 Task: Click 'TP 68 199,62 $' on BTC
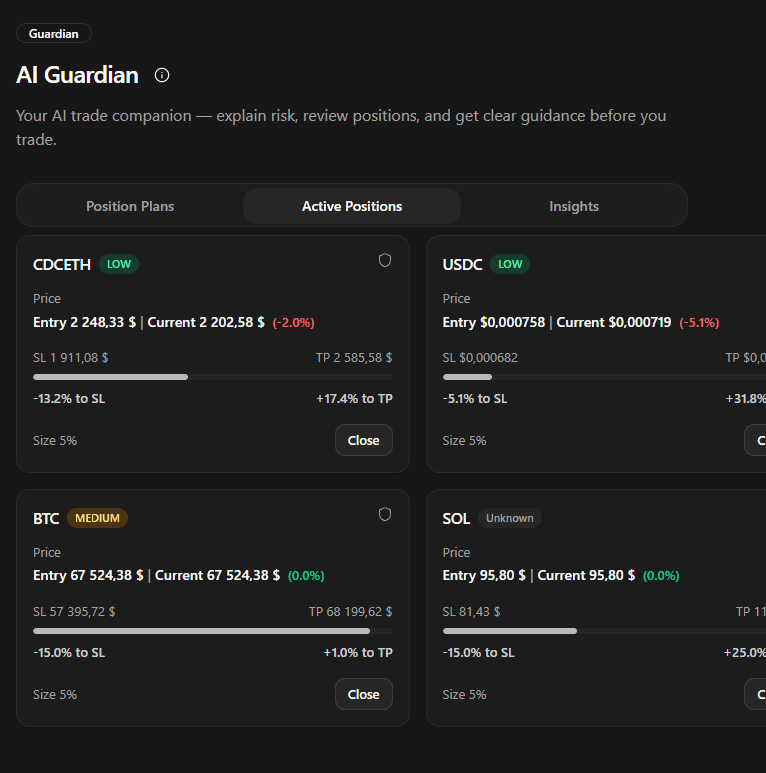(x=350, y=612)
